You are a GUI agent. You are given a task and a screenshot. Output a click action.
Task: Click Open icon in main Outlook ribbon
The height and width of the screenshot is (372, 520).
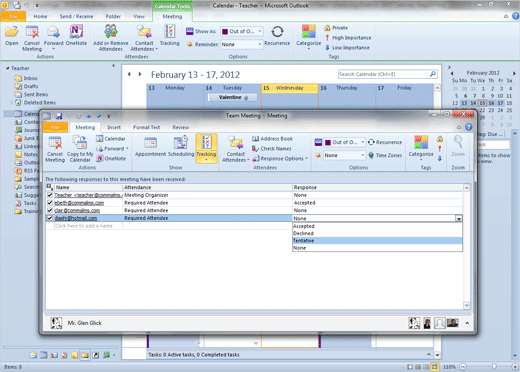[12, 35]
